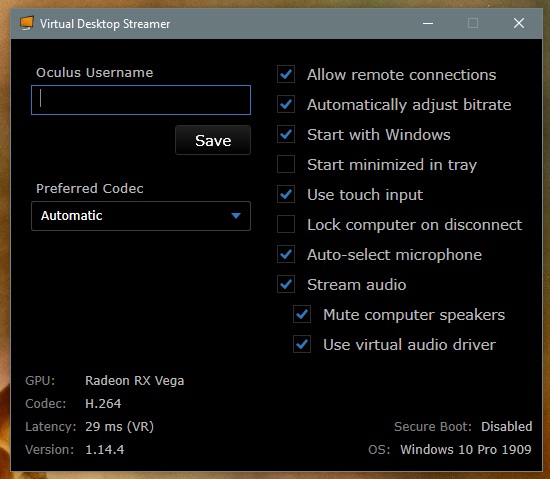
Task: Click the blue dropdown arrow beside Automatic
Action: [x=236, y=215]
